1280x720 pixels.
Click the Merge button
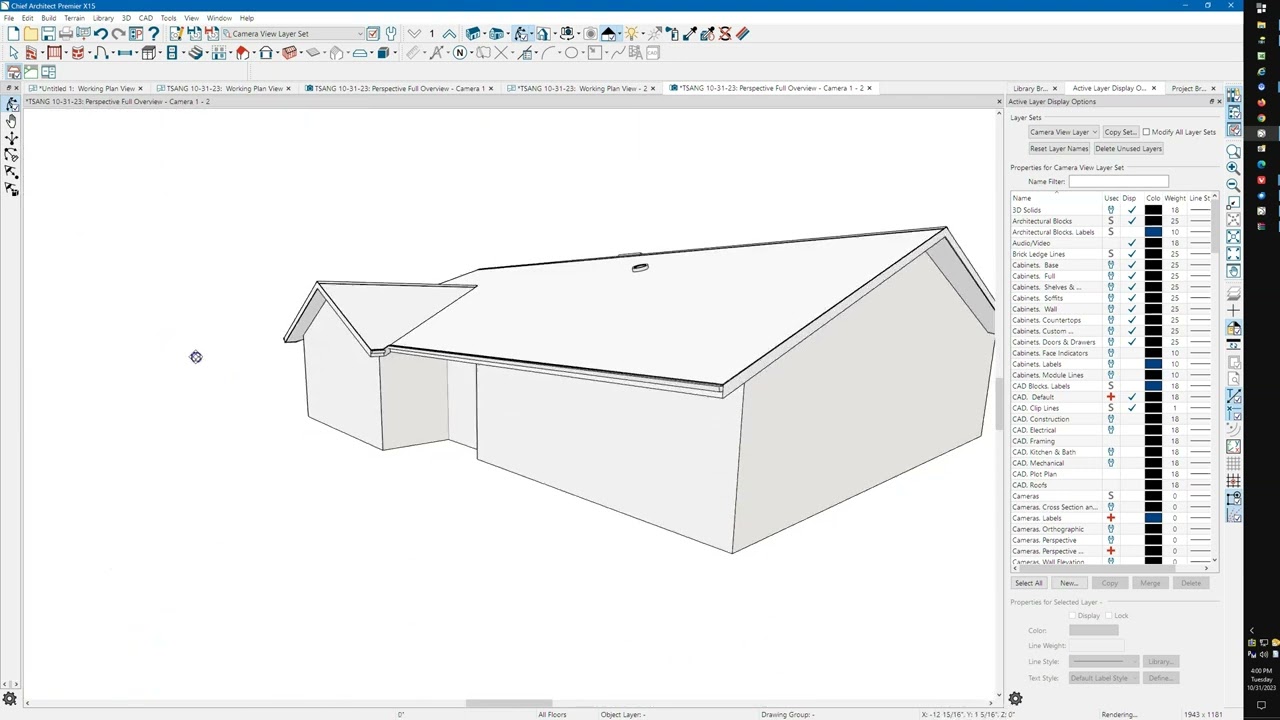(1150, 583)
